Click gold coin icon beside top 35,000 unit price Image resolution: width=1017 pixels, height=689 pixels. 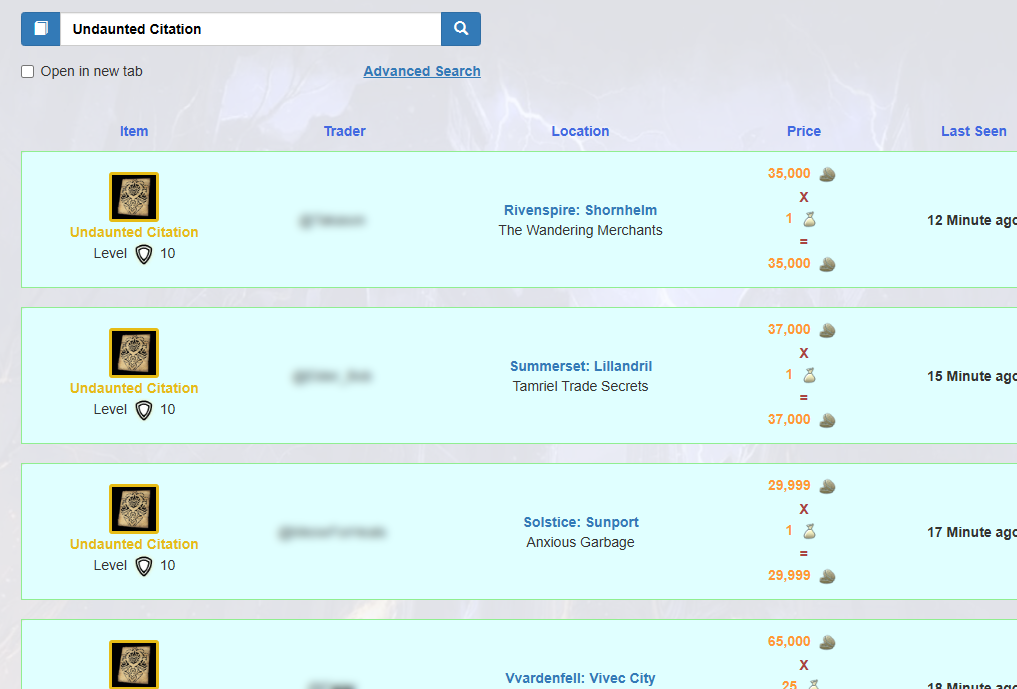tap(827, 174)
